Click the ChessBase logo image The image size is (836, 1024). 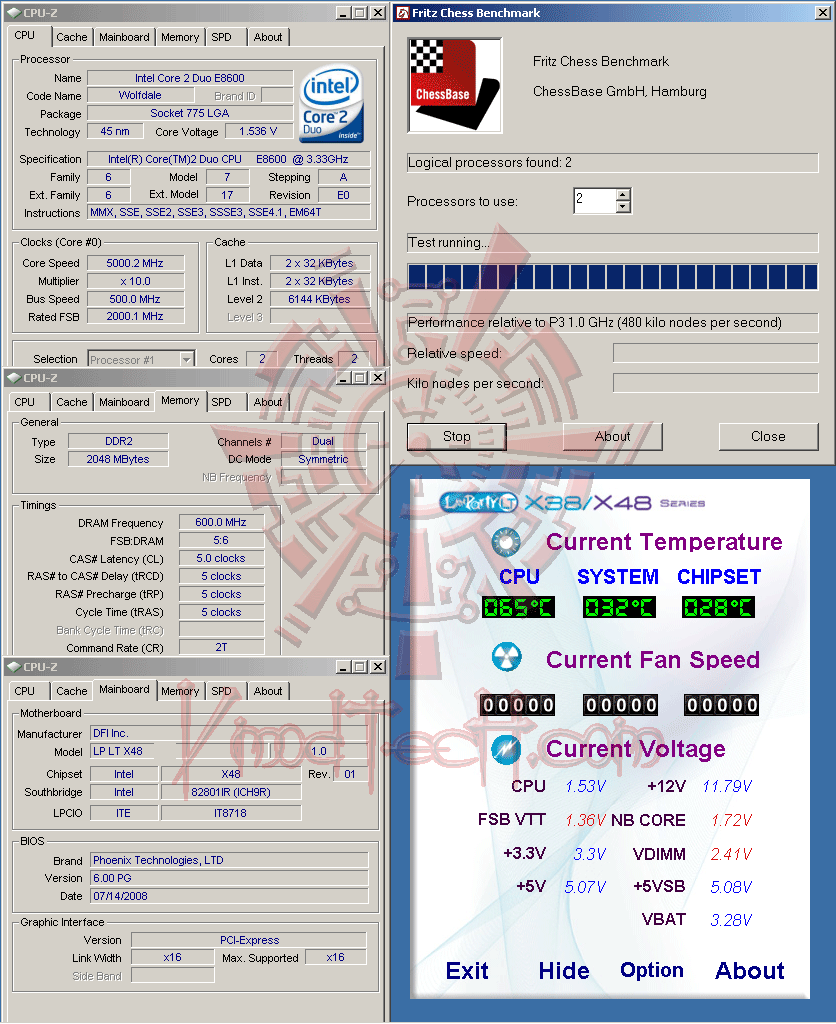tap(455, 85)
